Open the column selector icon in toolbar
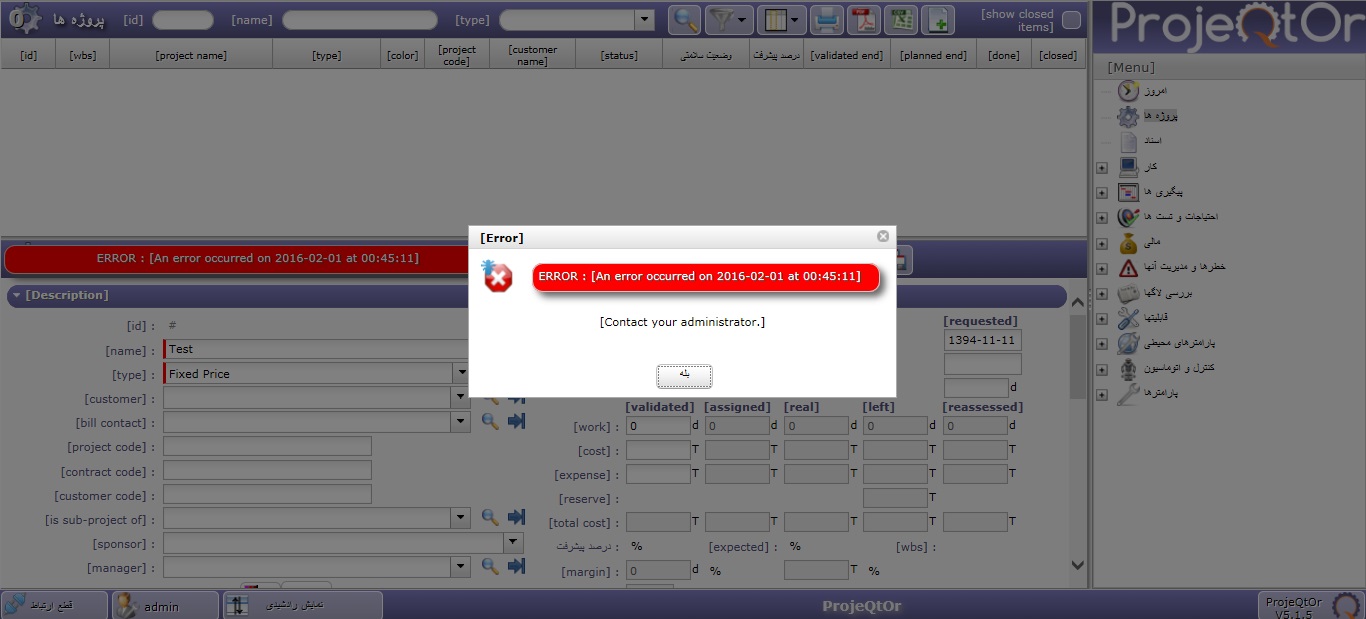The width and height of the screenshot is (1366, 619). click(782, 20)
